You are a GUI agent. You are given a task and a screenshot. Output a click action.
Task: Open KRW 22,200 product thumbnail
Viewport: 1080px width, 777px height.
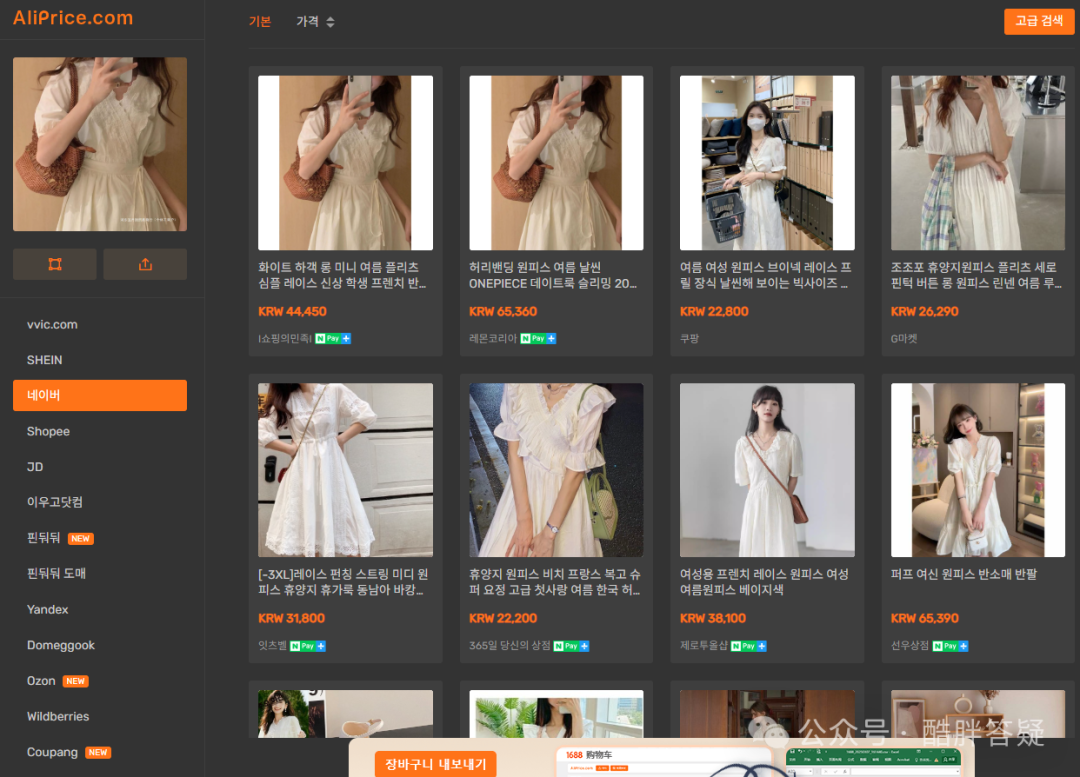click(556, 470)
